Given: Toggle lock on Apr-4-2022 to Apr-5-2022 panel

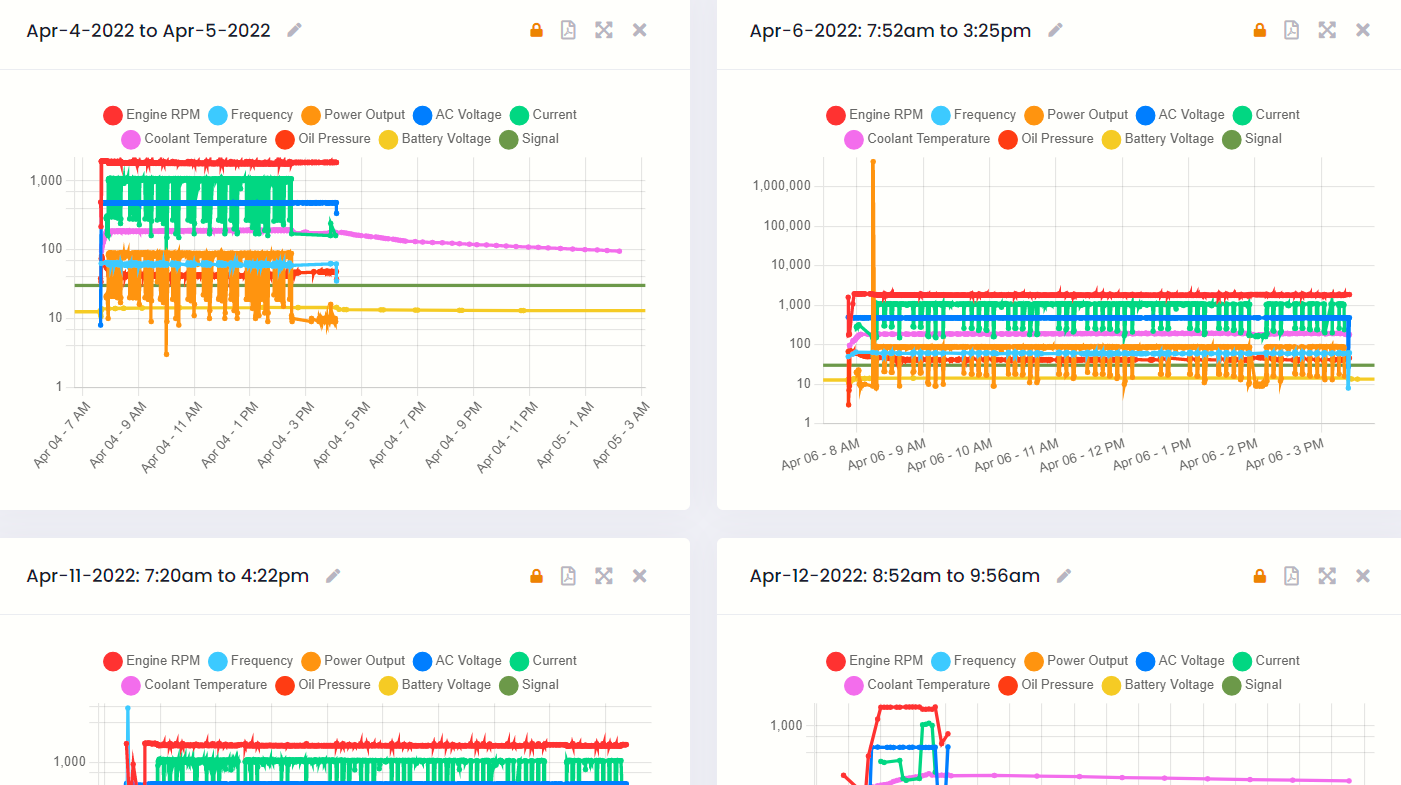Looking at the screenshot, I should pyautogui.click(x=536, y=30).
